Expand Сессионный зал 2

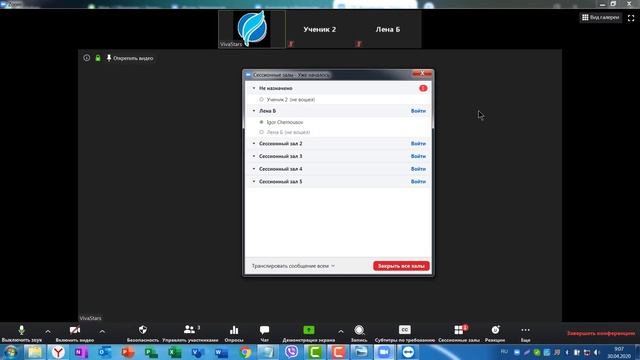(x=254, y=144)
